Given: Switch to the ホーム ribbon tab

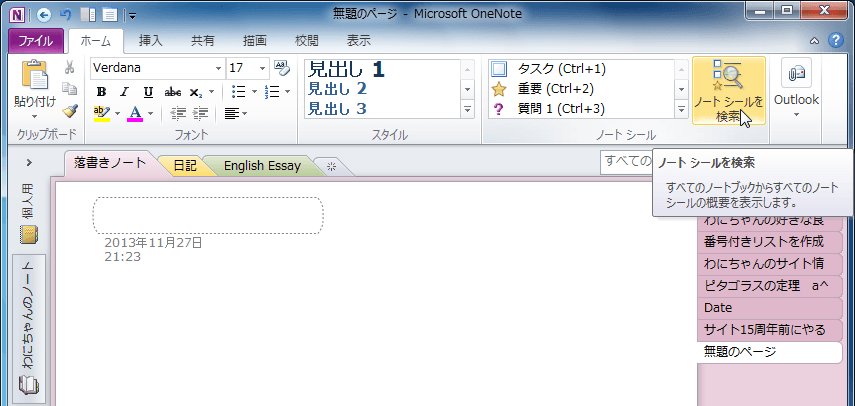Looking at the screenshot, I should pos(96,41).
